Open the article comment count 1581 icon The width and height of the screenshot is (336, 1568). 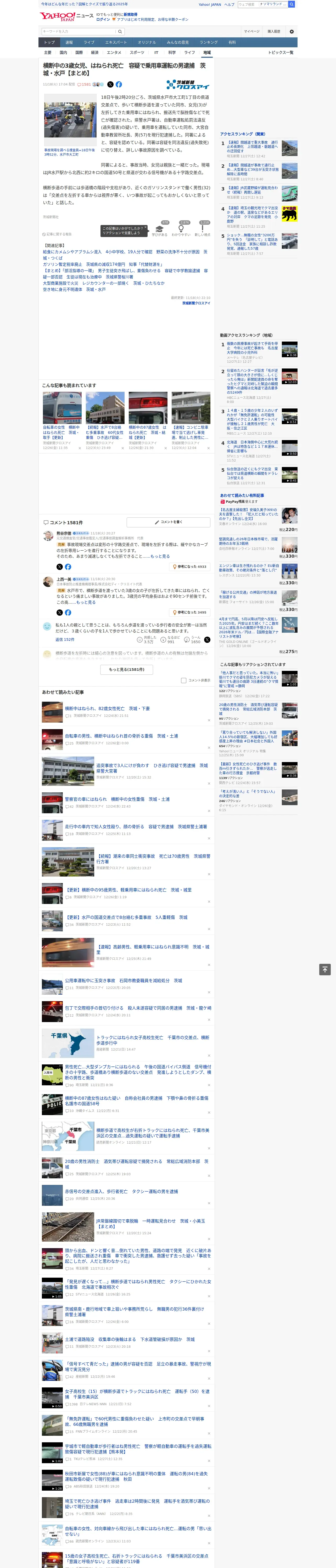[85, 85]
